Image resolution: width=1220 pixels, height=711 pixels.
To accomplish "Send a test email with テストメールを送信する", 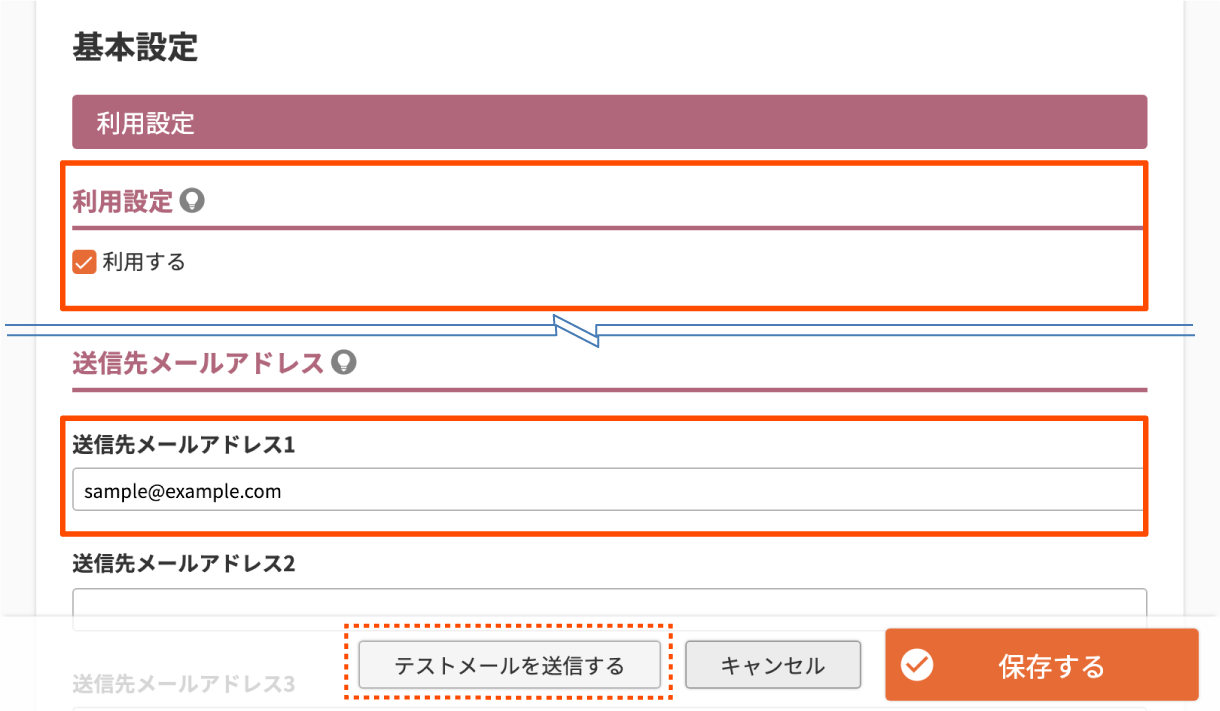I will (509, 665).
